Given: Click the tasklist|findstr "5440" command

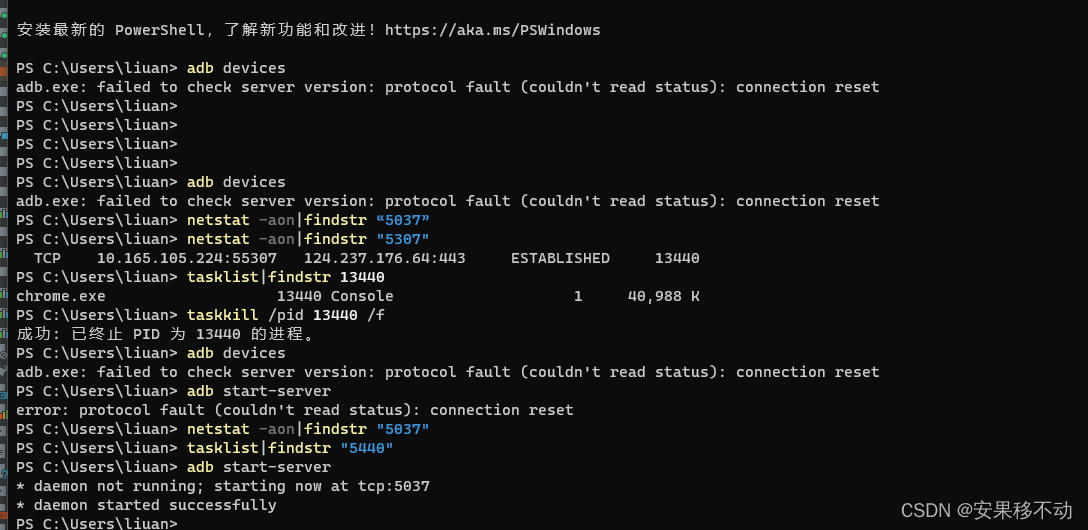Looking at the screenshot, I should coord(290,448).
